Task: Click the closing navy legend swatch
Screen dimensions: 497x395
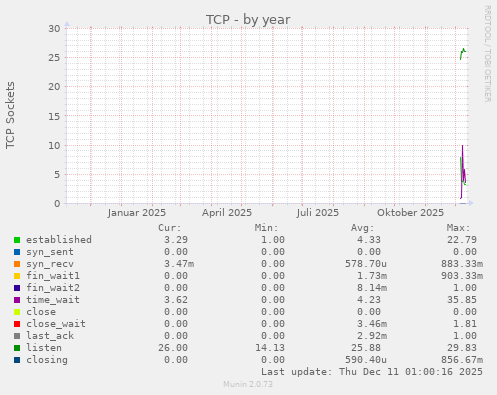Action: click(17, 360)
